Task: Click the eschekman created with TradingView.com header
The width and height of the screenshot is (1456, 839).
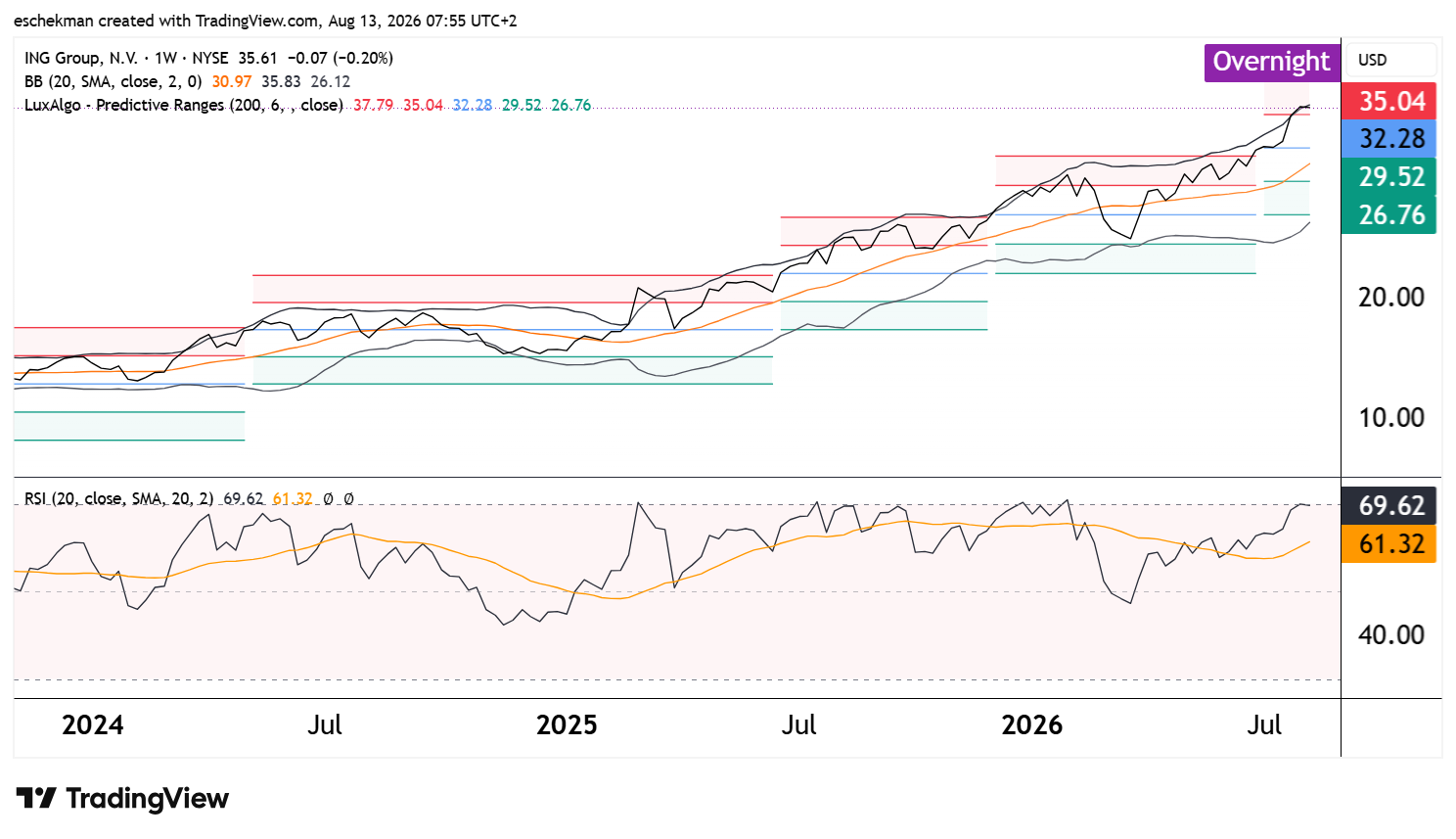Action: coord(265,21)
